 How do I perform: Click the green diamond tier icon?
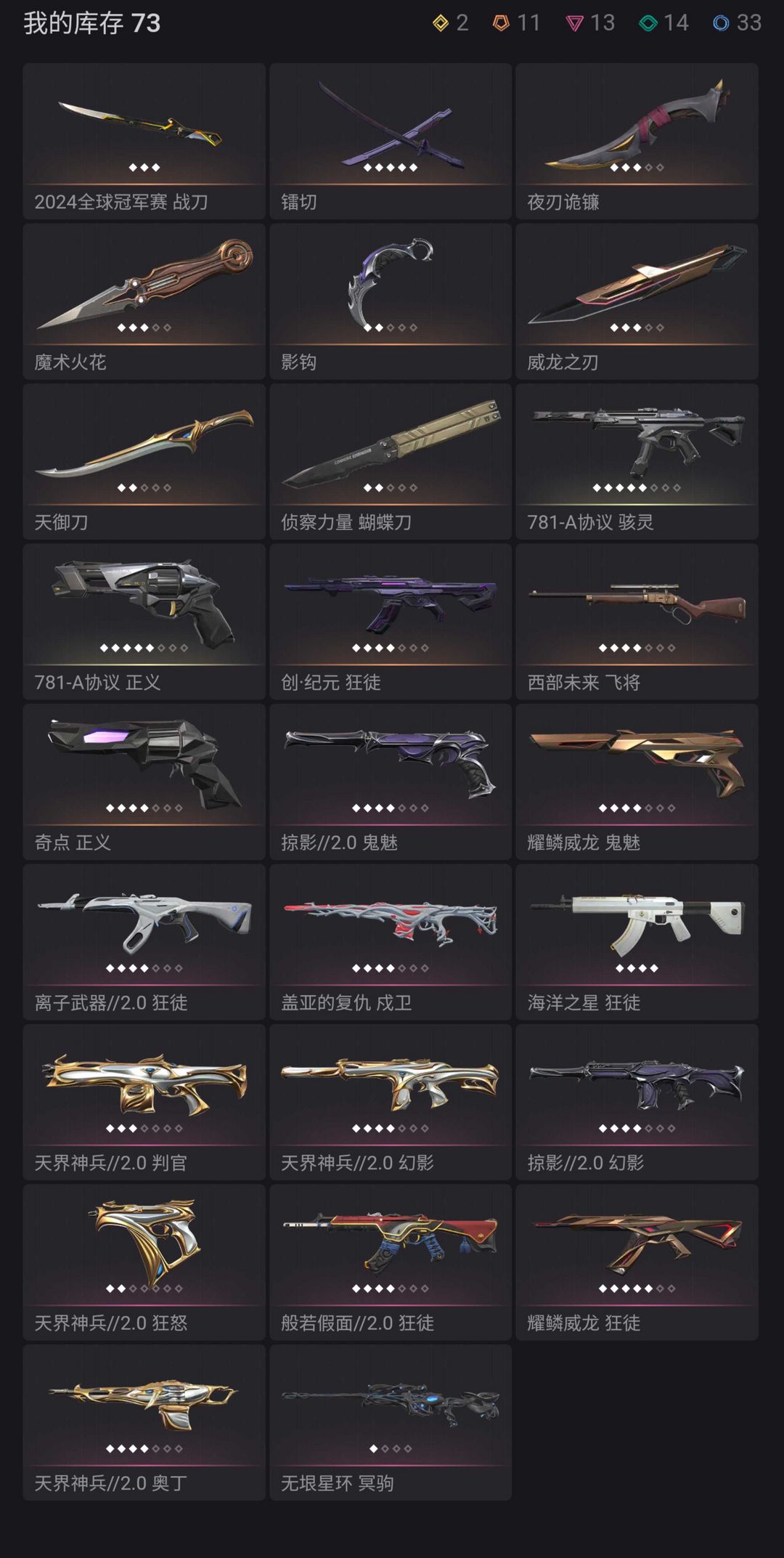[648, 23]
